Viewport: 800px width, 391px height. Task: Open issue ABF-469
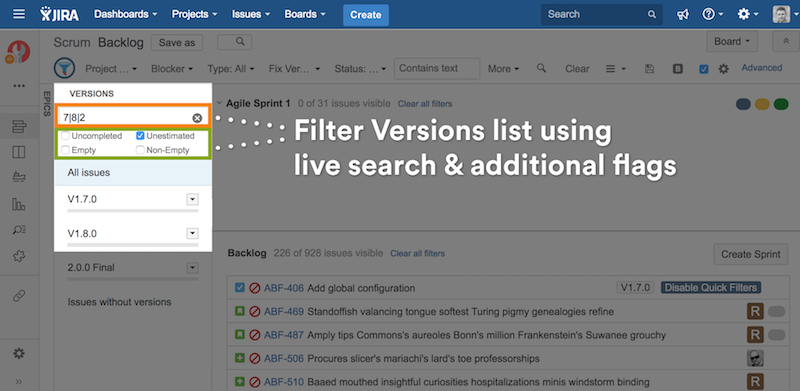pyautogui.click(x=284, y=311)
